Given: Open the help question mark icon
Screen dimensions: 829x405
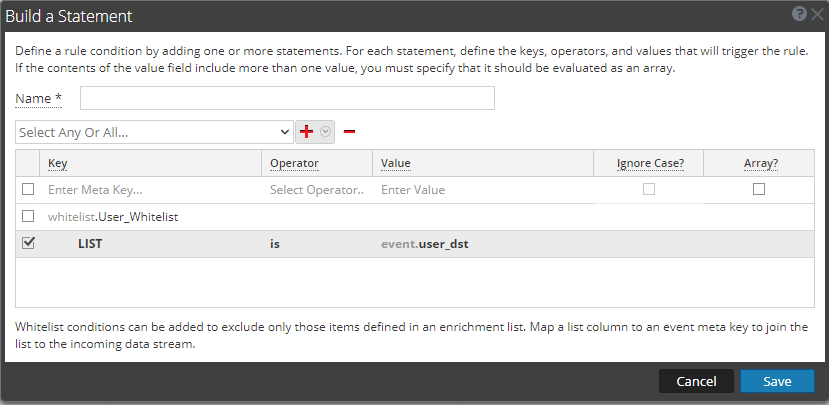Looking at the screenshot, I should point(799,14).
